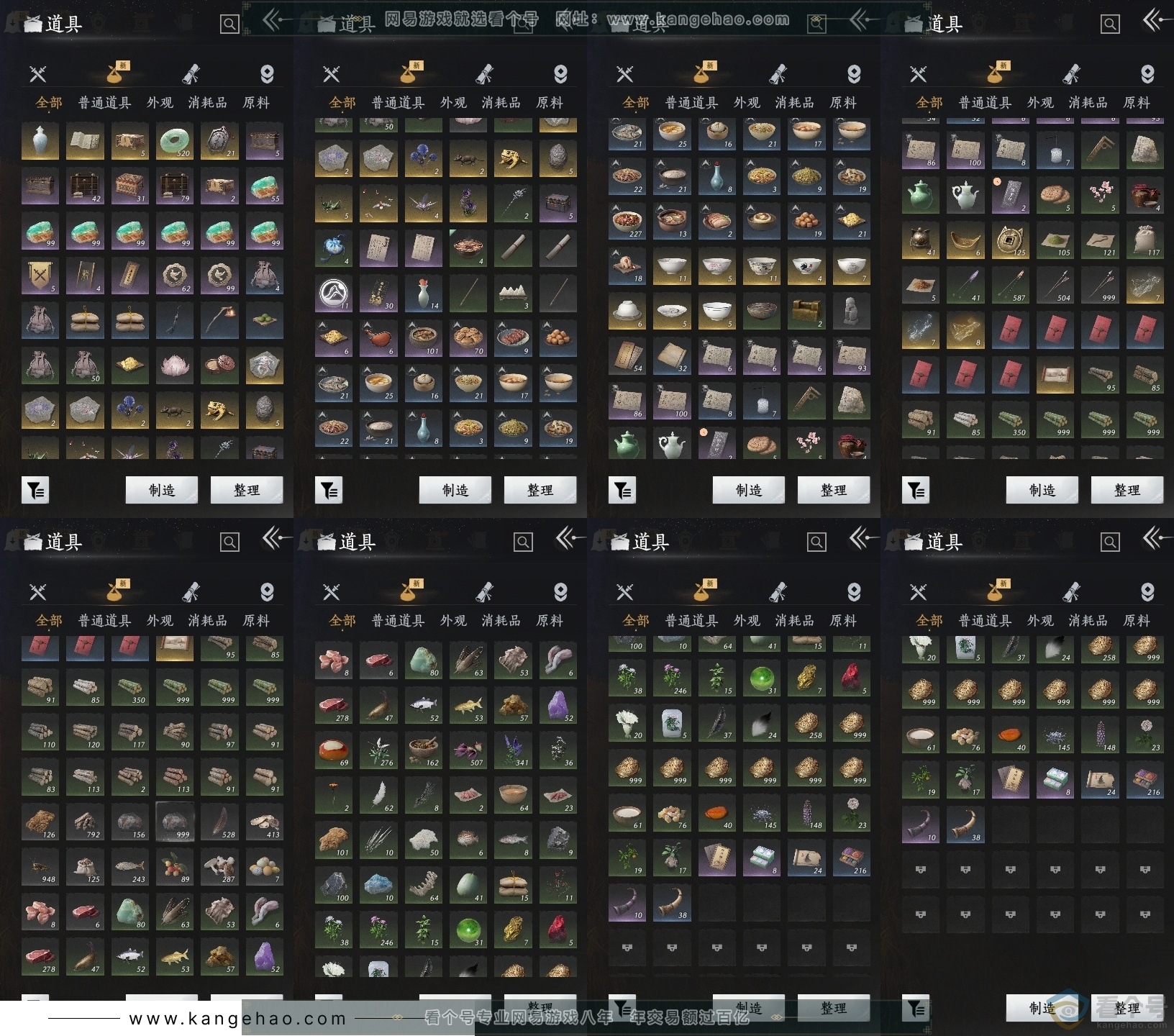Collapse the bottom-left inventory panel with the arrow
The image size is (1174, 1036).
pyautogui.click(x=276, y=537)
